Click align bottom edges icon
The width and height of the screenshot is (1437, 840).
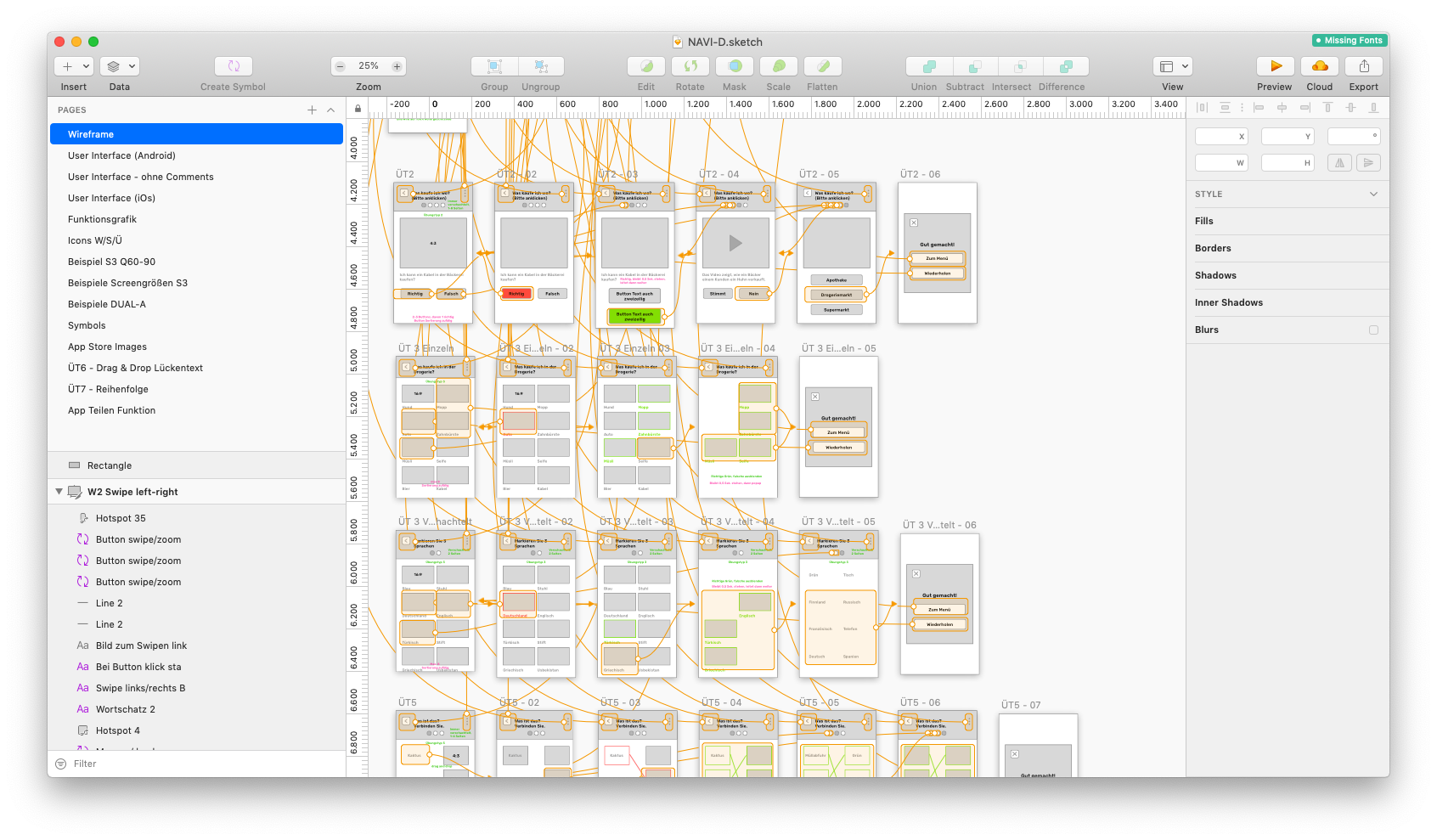1373,108
